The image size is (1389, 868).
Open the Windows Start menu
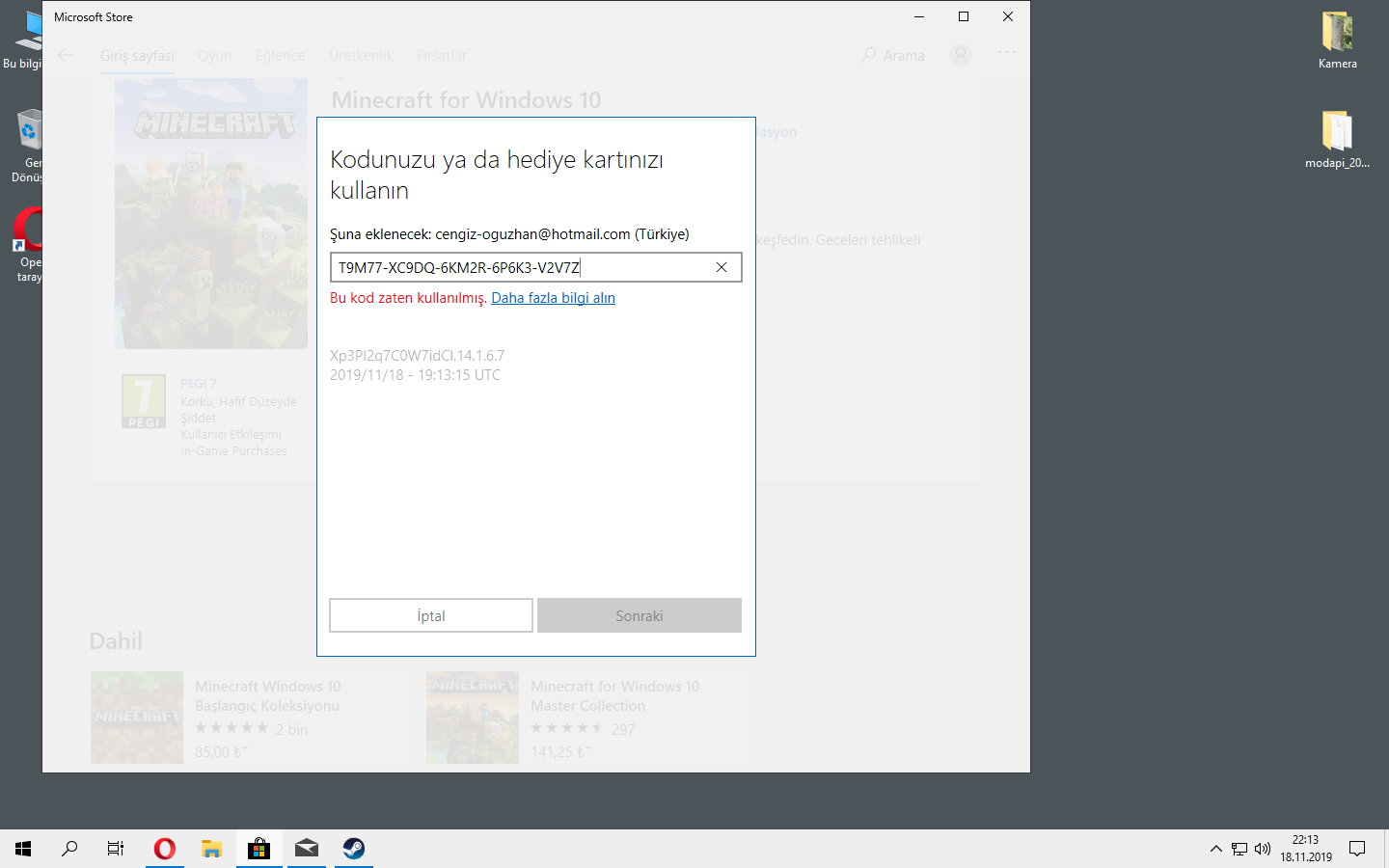23,849
